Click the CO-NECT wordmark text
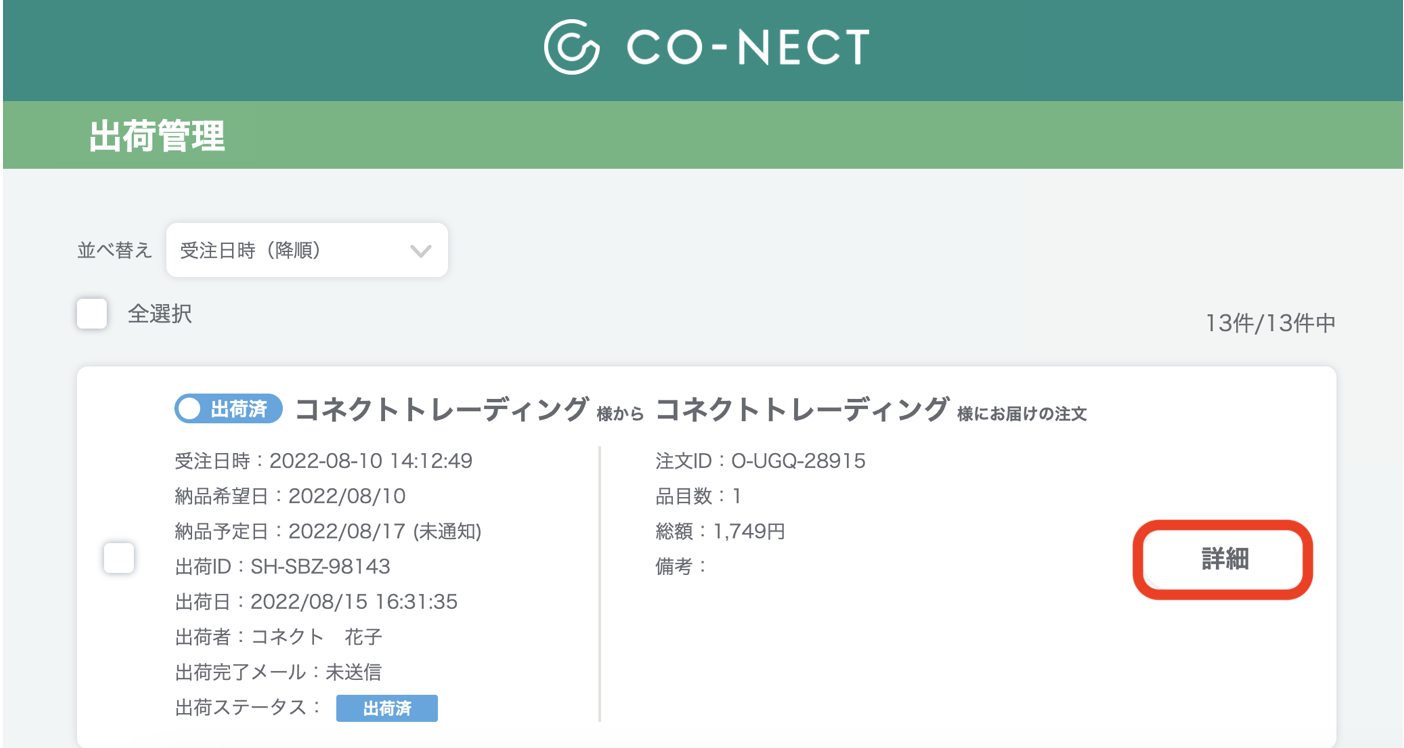1404x748 pixels. coord(748,47)
